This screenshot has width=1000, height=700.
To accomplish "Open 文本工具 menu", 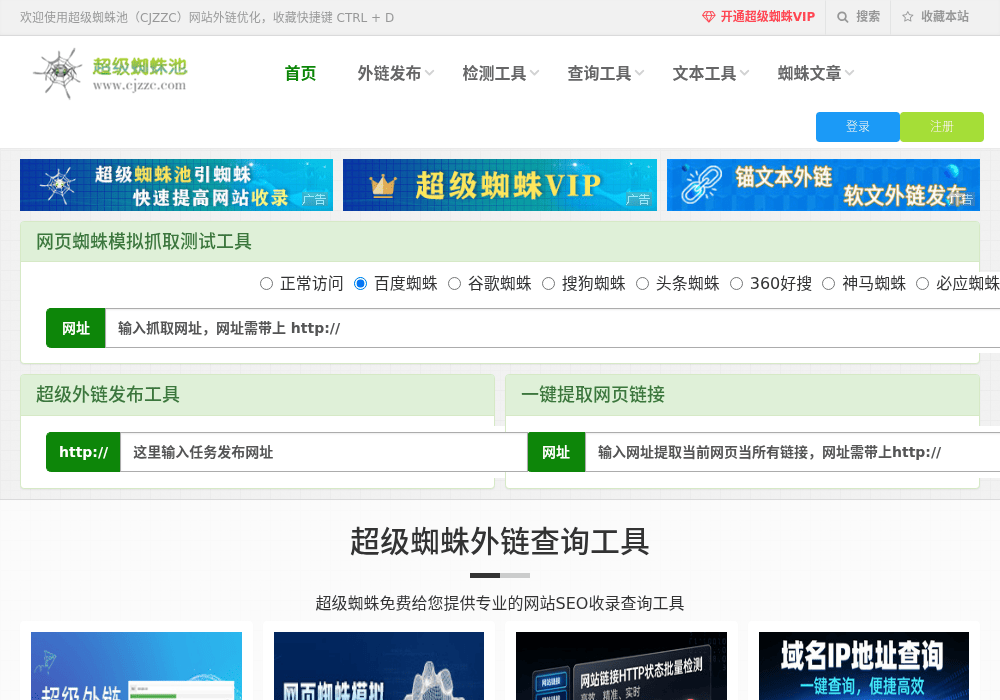I will [x=704, y=73].
